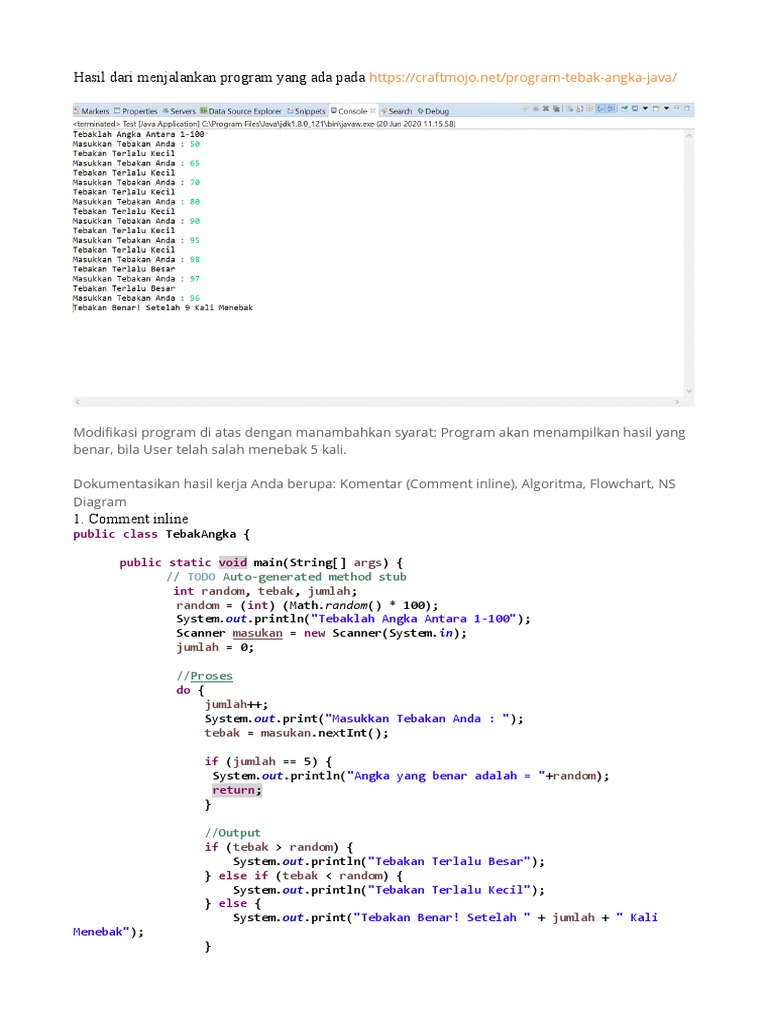Open the Debug tab
The image size is (768, 1024).
click(433, 111)
